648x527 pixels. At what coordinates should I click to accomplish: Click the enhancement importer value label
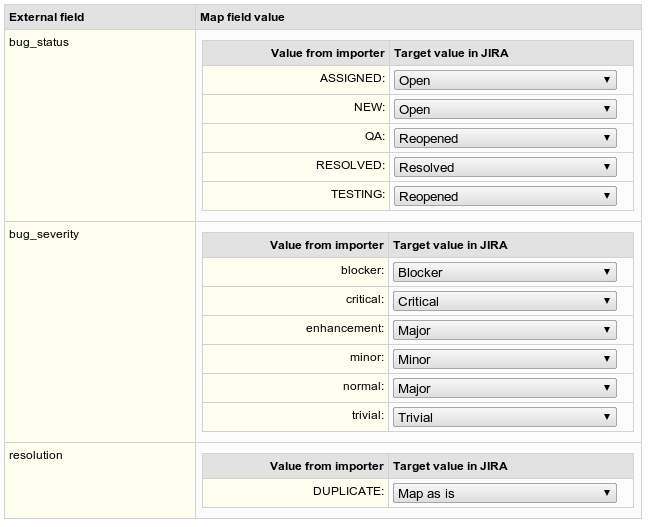click(x=345, y=328)
